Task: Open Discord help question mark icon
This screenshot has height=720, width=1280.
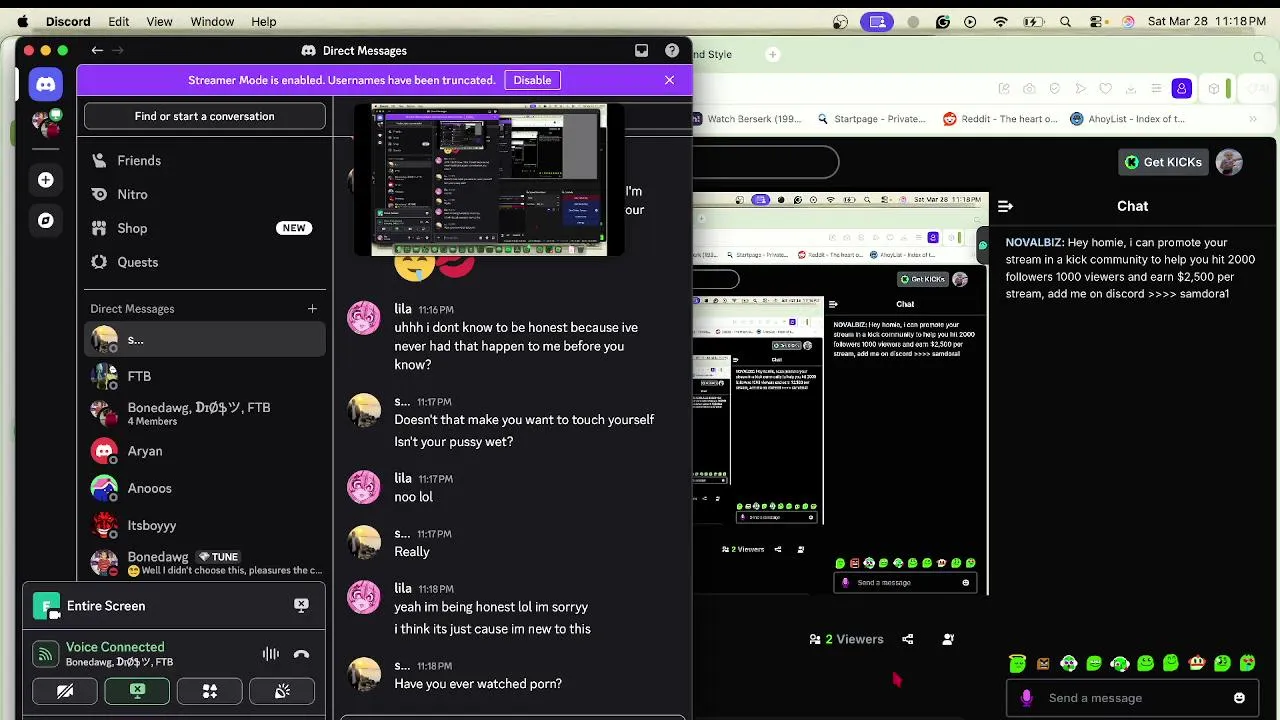Action: pyautogui.click(x=673, y=50)
